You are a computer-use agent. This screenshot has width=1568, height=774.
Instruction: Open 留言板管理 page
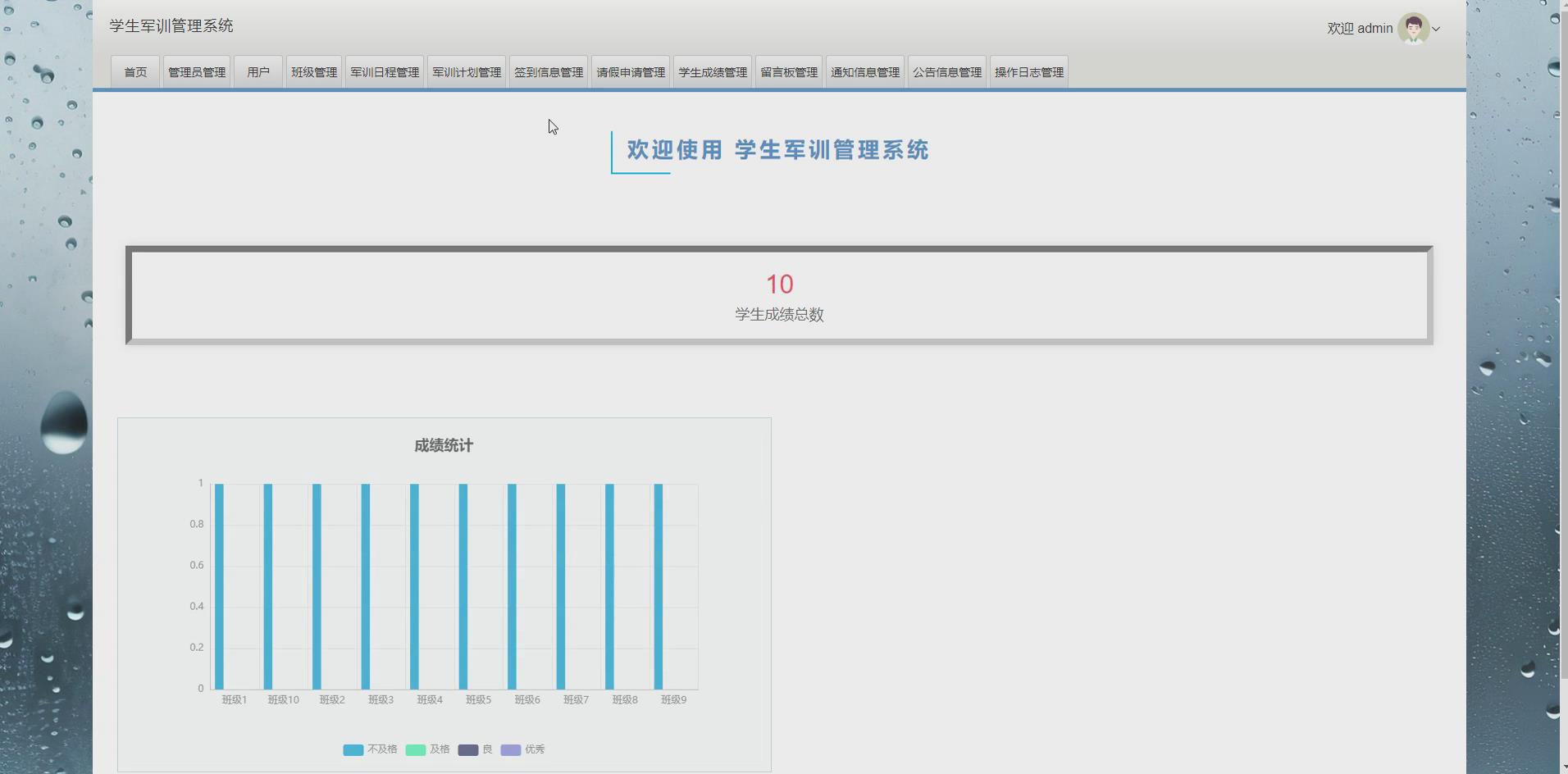point(788,71)
